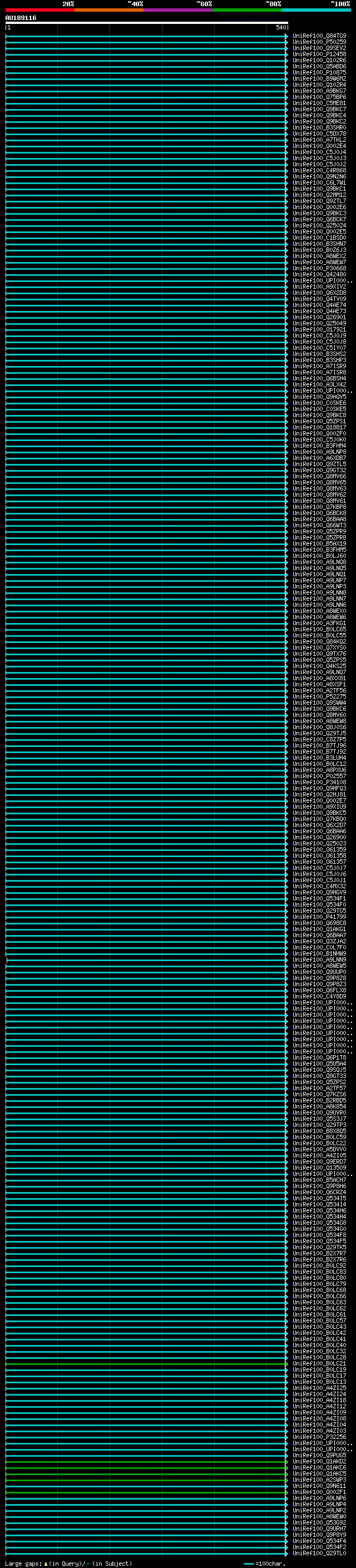Select the UniRef100_Q25024 label

click(319, 225)
